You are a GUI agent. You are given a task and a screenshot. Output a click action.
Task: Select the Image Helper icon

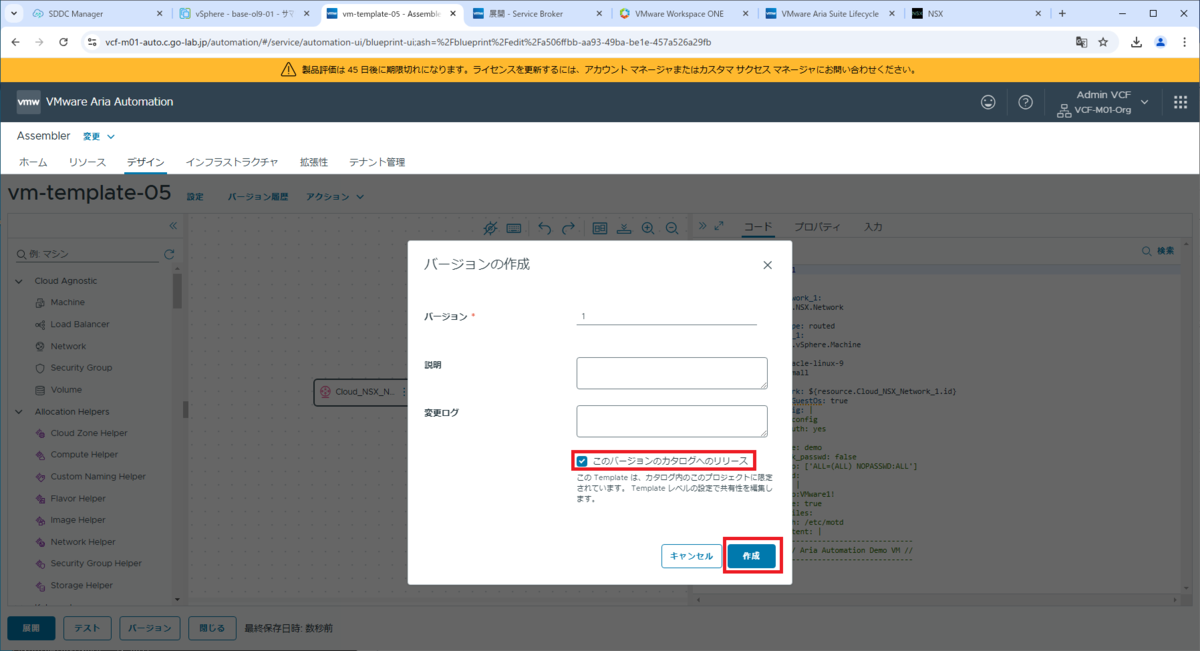point(41,520)
